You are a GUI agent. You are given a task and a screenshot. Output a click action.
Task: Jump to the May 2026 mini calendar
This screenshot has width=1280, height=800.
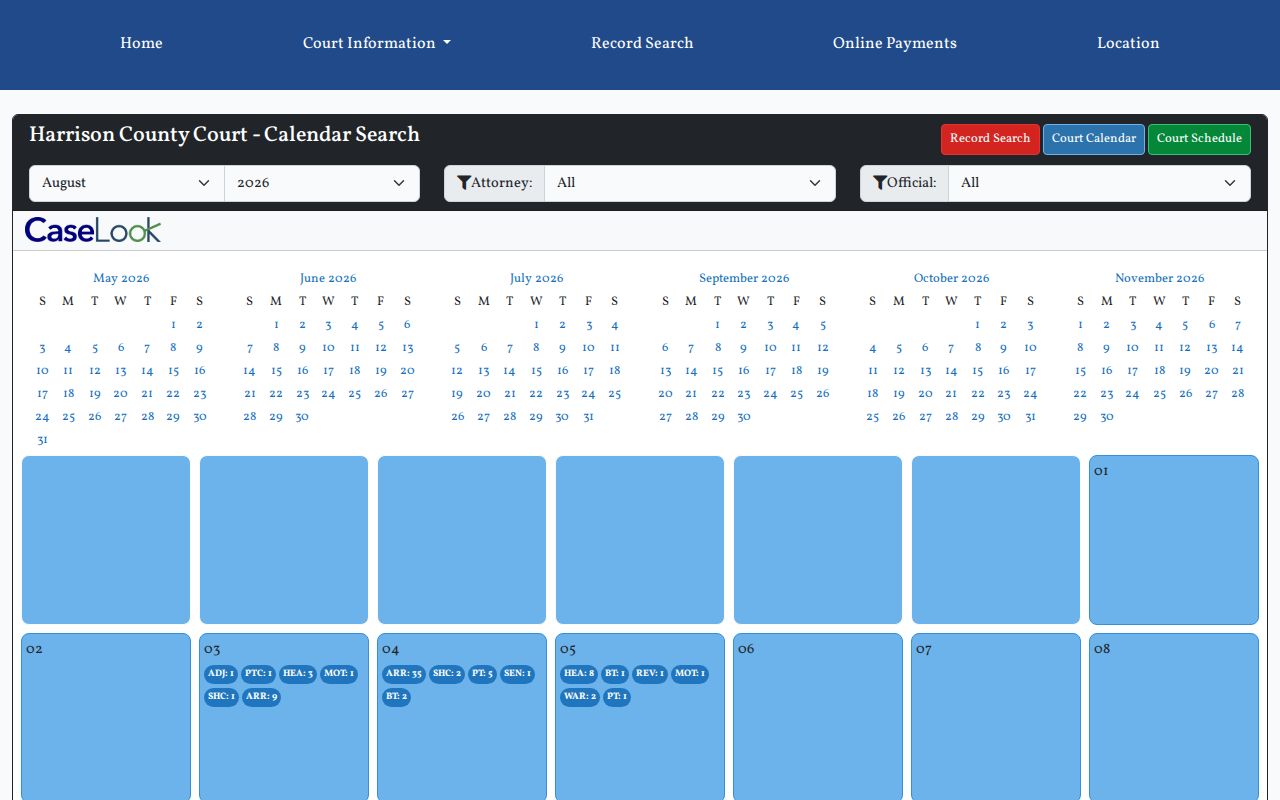tap(121, 279)
